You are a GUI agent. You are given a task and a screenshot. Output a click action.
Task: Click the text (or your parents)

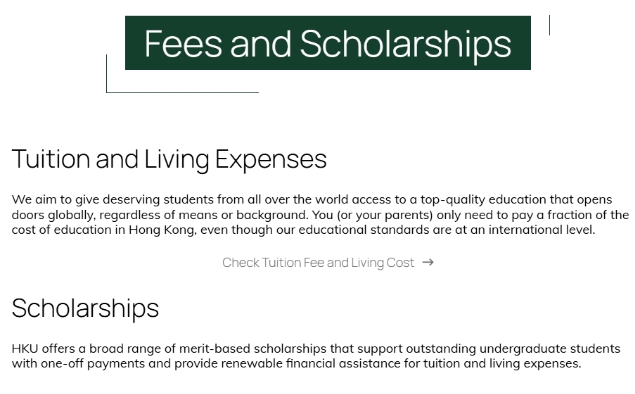(x=385, y=215)
